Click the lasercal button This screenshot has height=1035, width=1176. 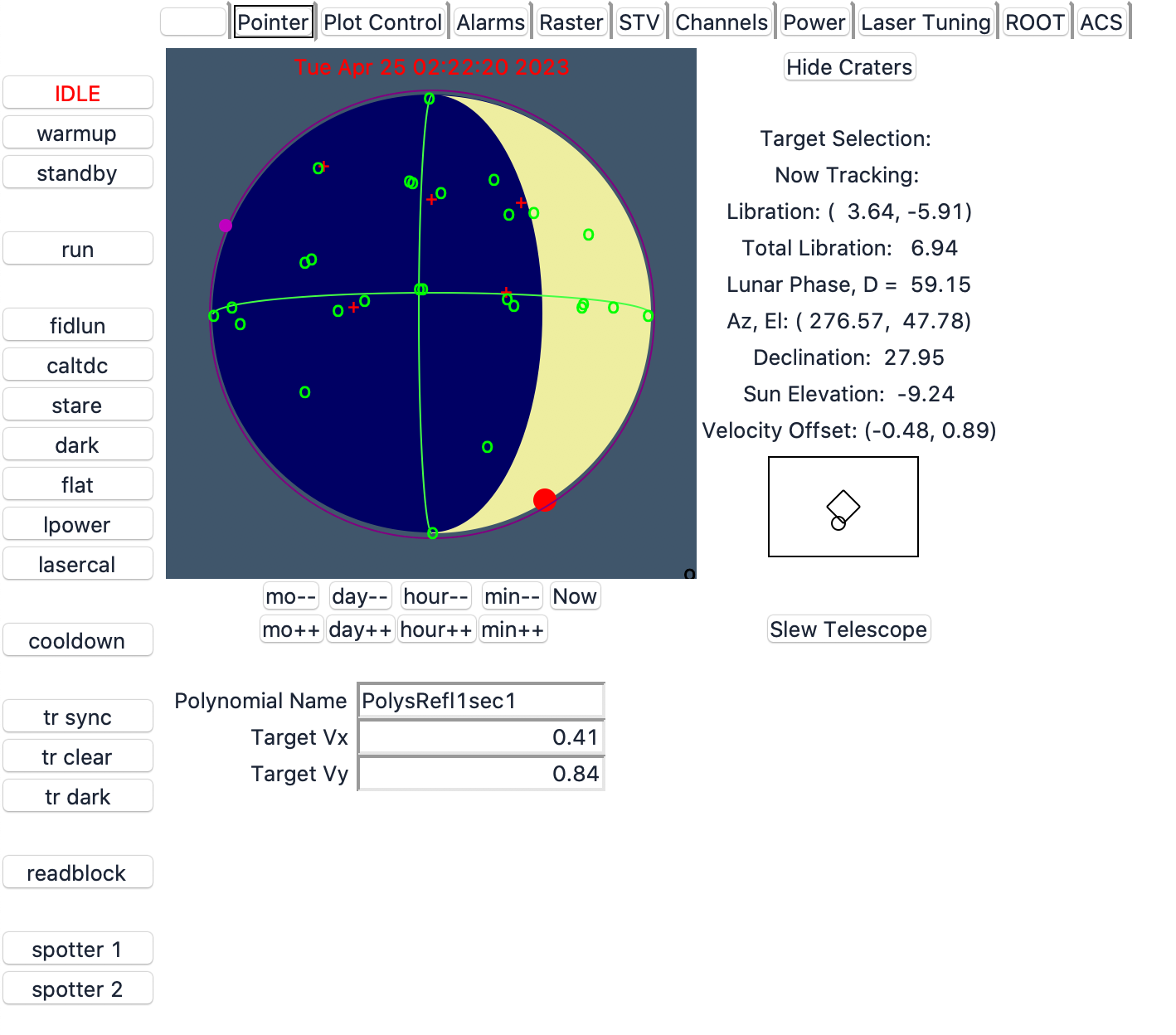pos(78,564)
